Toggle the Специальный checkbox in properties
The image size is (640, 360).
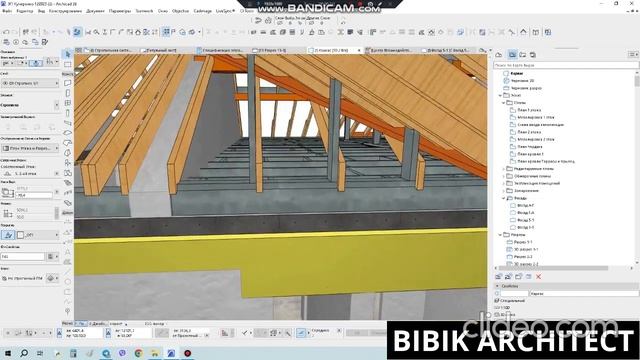[x=497, y=301]
